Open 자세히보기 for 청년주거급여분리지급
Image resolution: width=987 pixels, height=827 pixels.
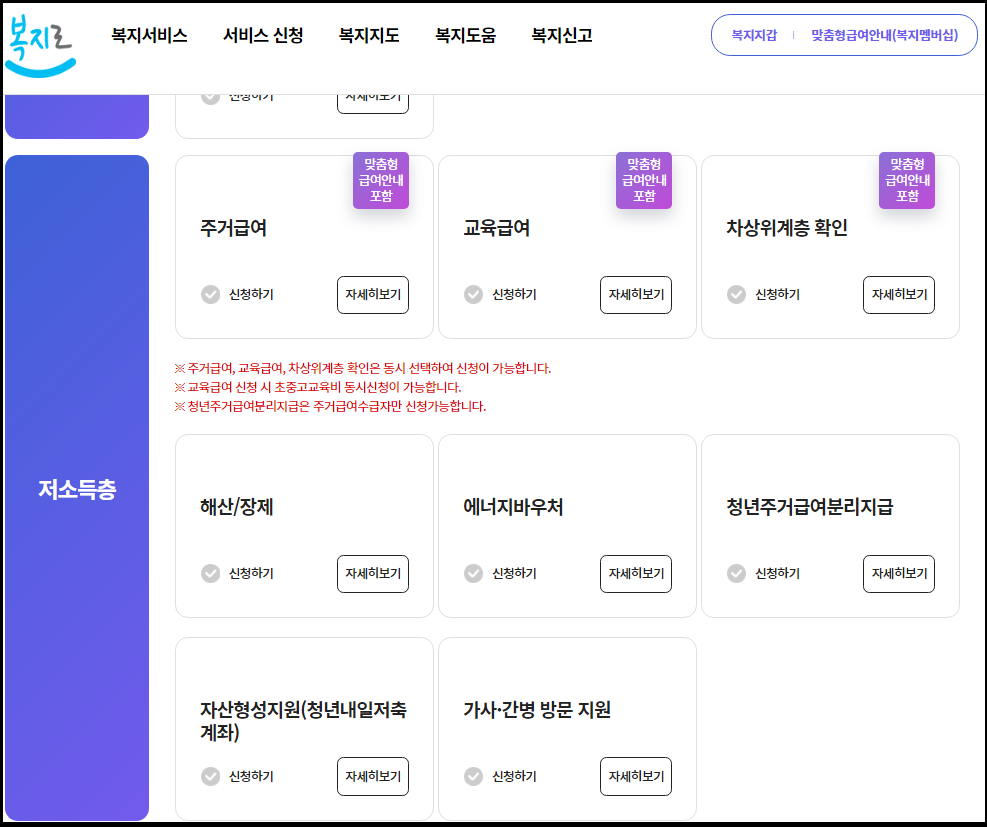898,574
